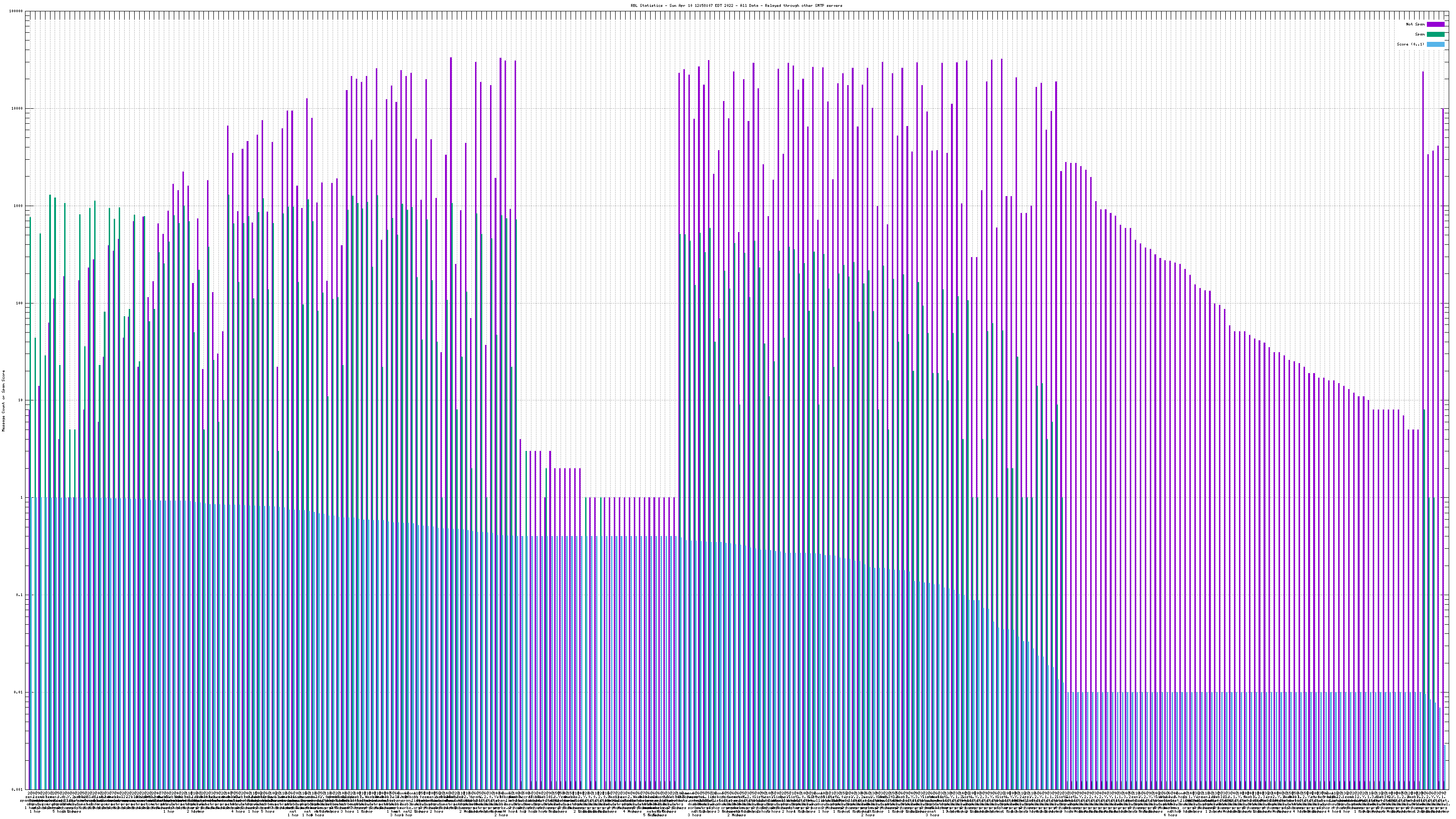Select the "Score (0..1)" legend label
The image size is (1456, 819).
(1410, 44)
